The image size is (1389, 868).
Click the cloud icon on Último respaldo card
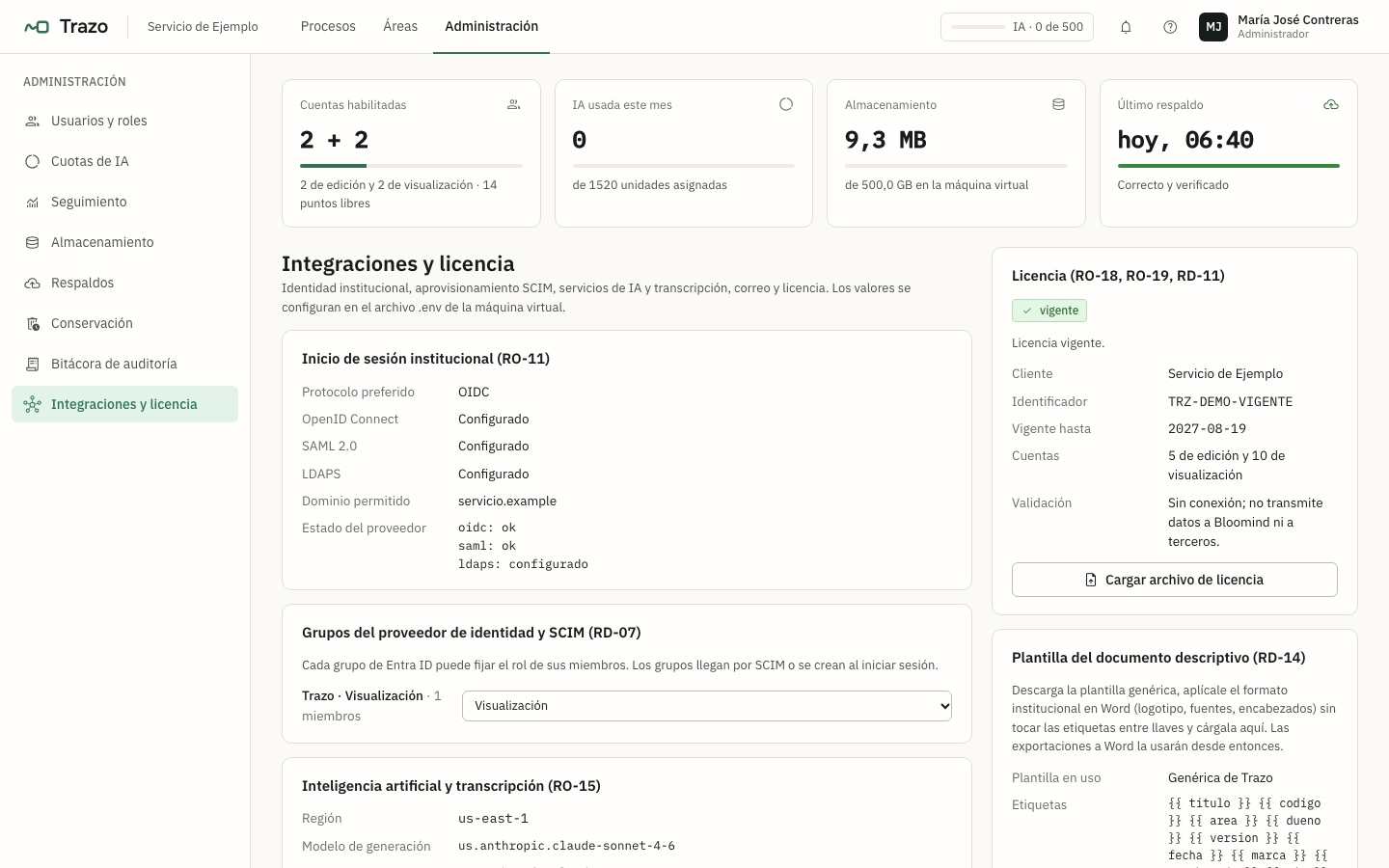[1331, 104]
